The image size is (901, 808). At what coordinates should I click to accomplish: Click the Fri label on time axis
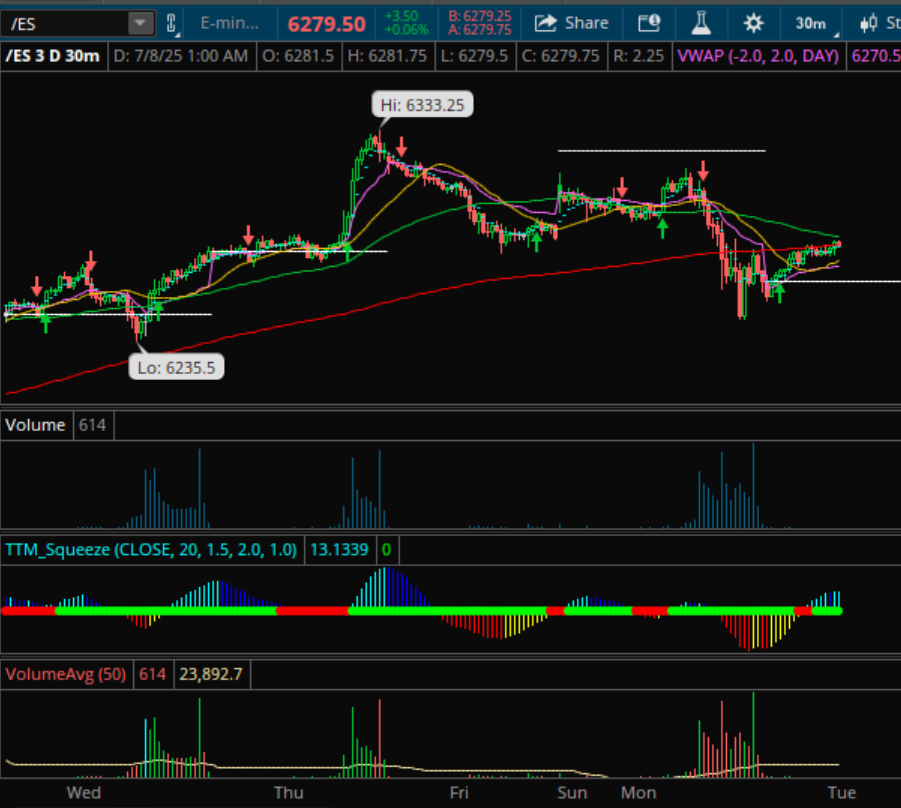(459, 793)
